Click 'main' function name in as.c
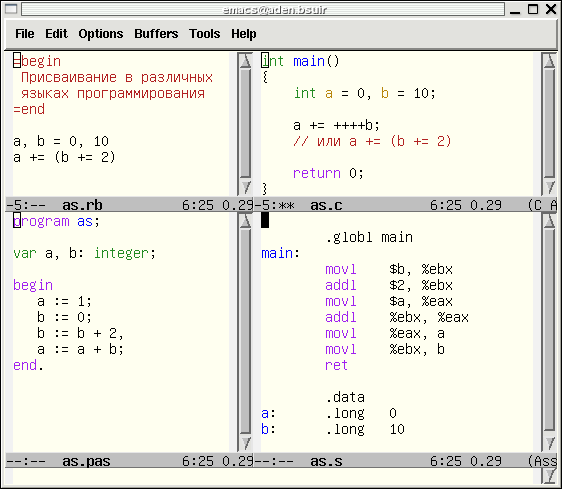 (309, 61)
